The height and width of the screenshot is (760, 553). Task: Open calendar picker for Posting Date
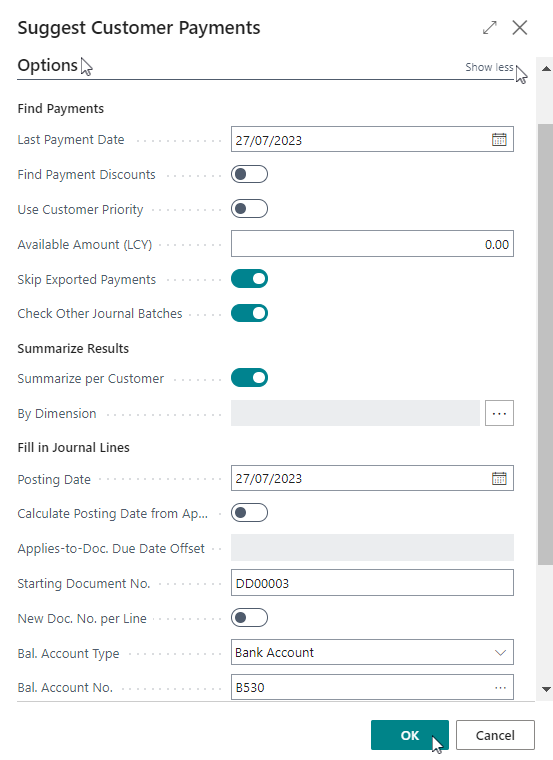coord(499,478)
